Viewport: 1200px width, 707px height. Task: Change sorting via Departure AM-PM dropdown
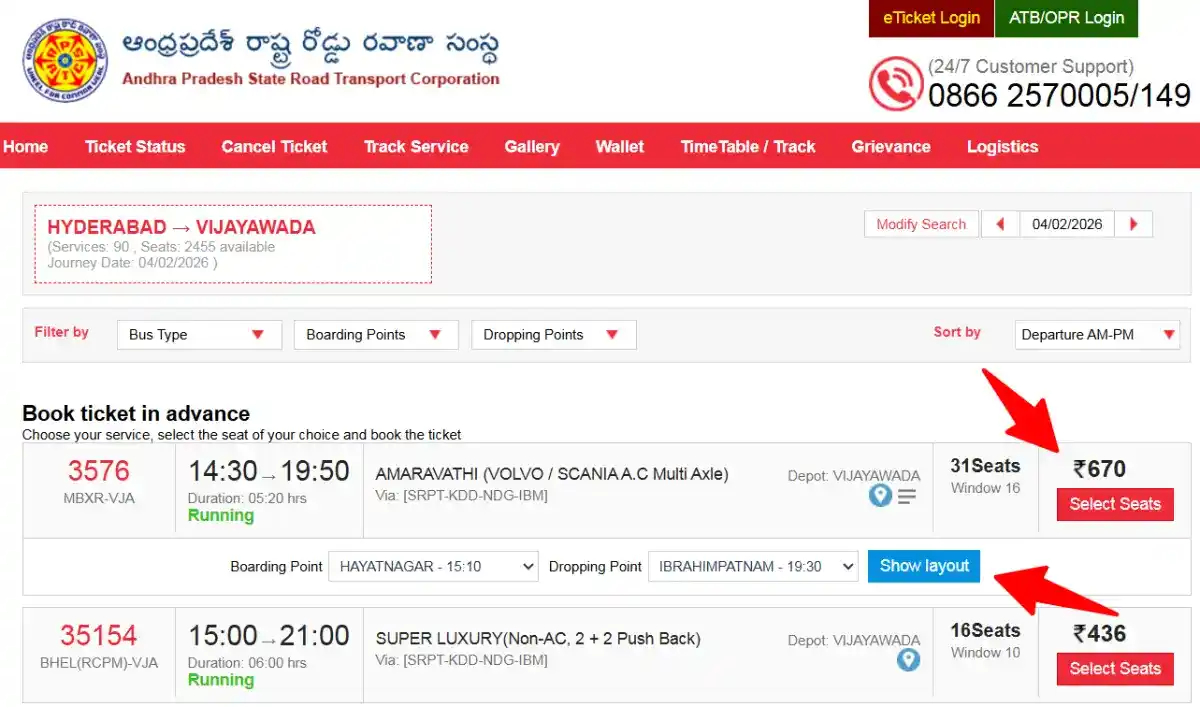pos(1096,335)
